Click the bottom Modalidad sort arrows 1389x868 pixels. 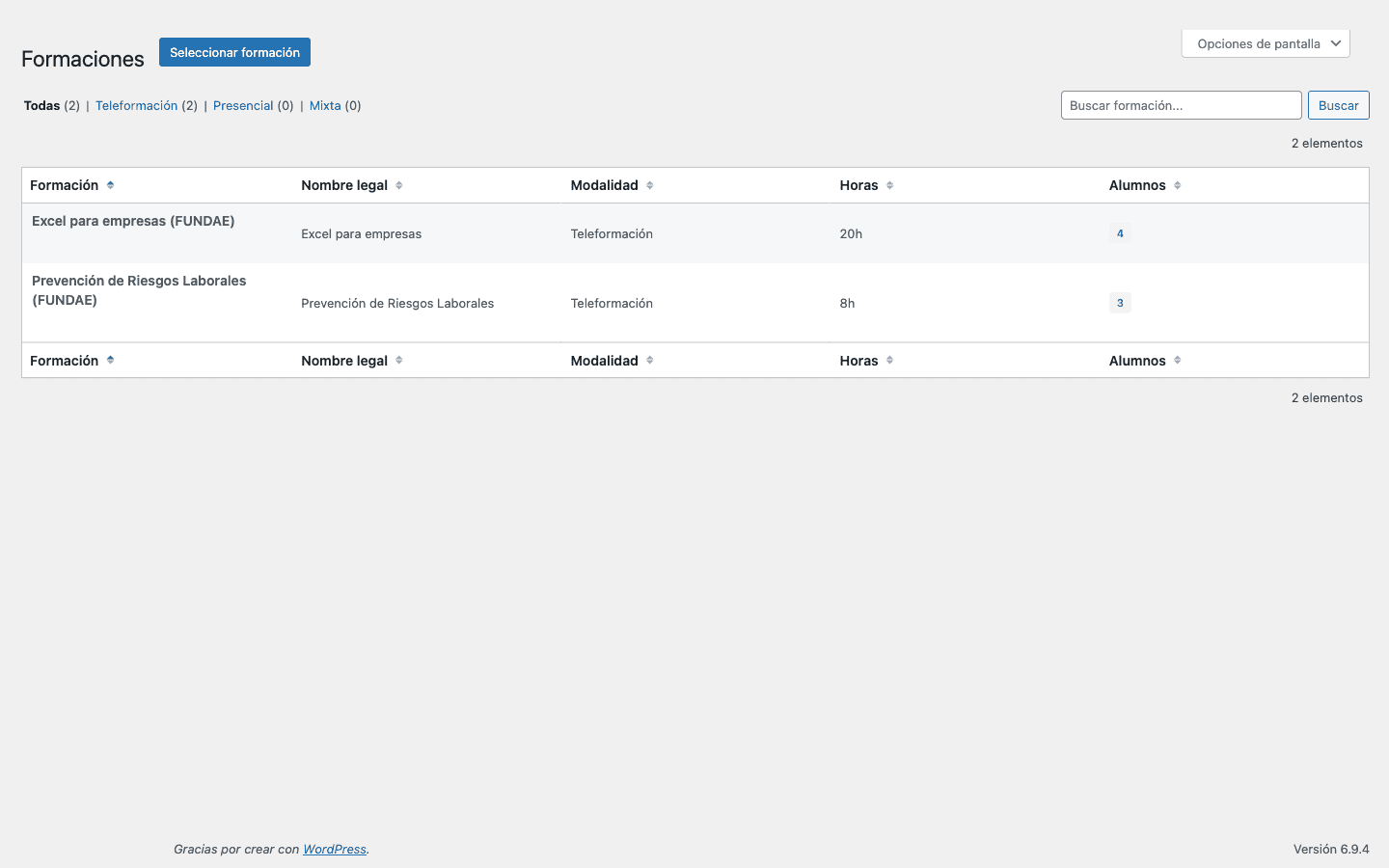pyautogui.click(x=647, y=360)
